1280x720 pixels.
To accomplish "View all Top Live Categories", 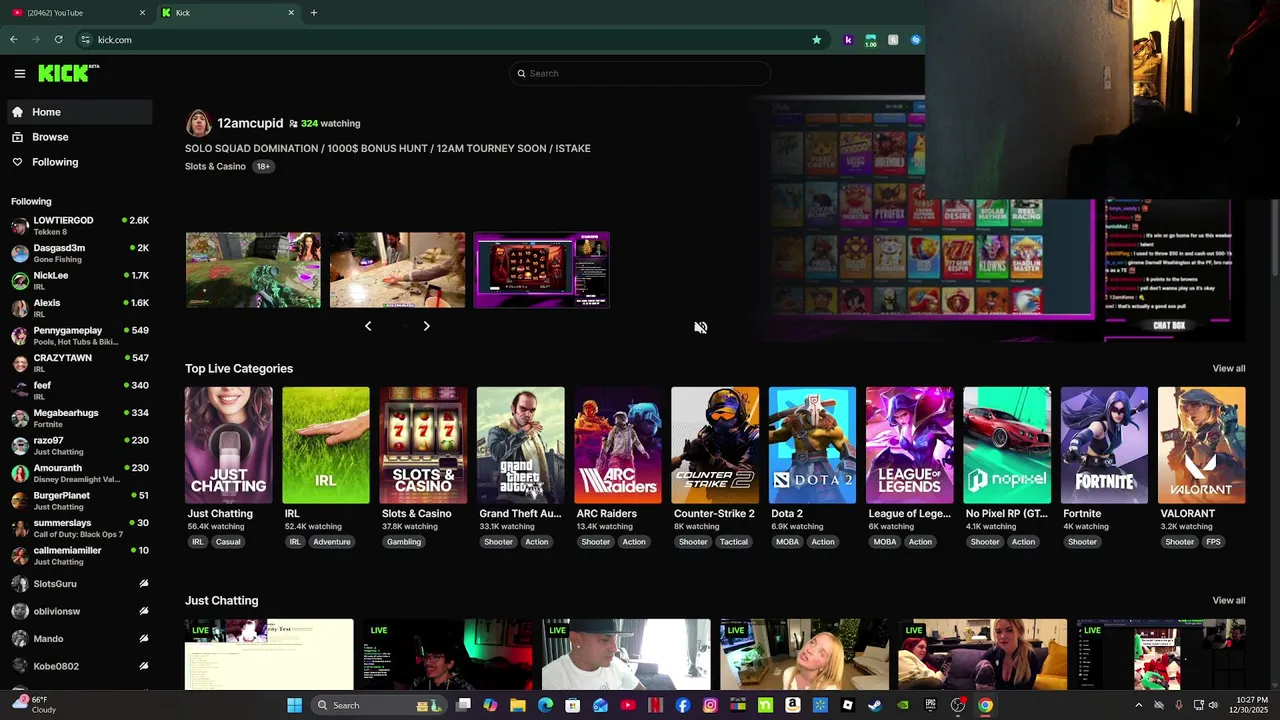I will pos(1229,369).
